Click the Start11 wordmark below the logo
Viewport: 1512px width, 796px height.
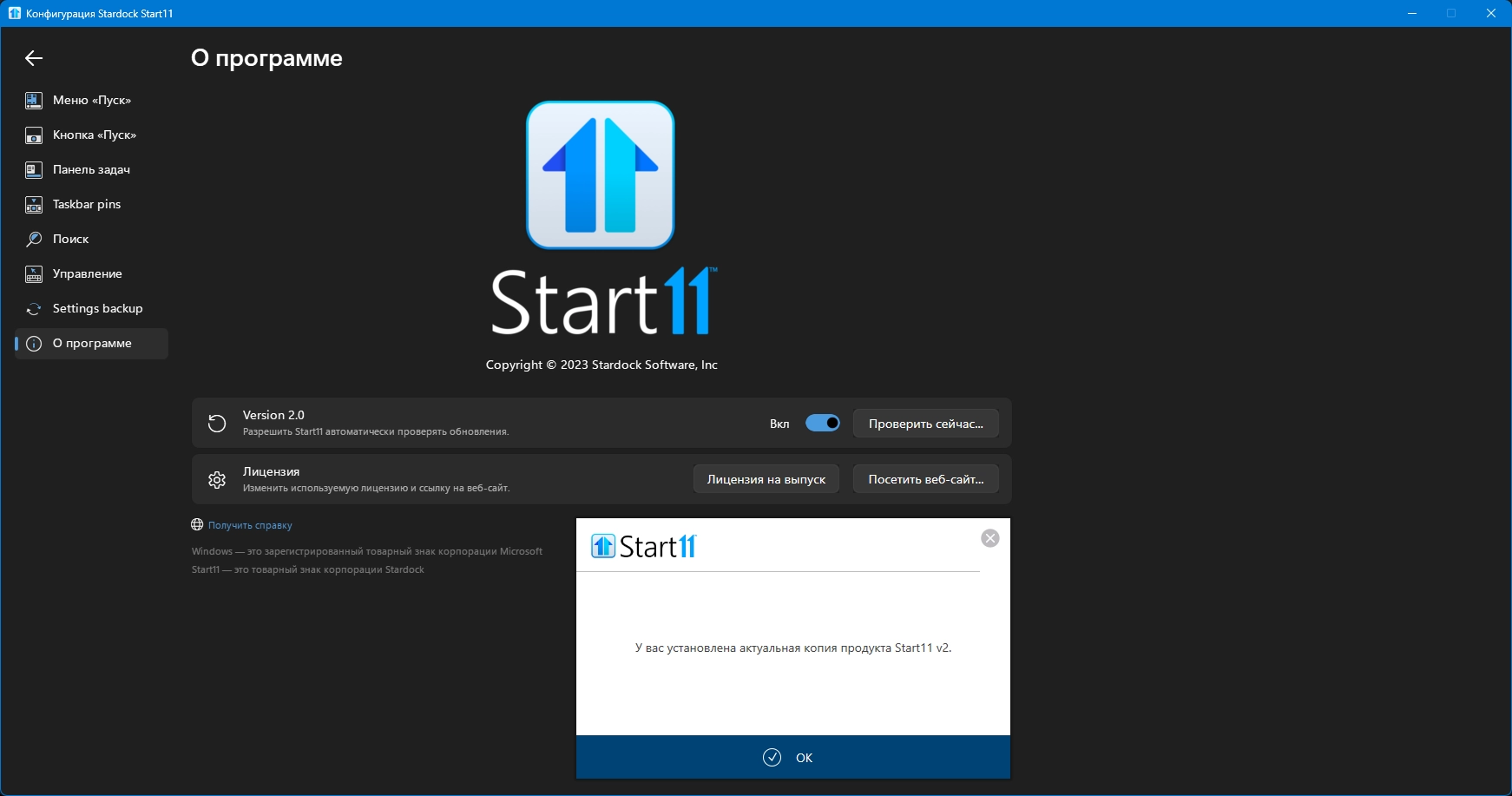pos(604,302)
